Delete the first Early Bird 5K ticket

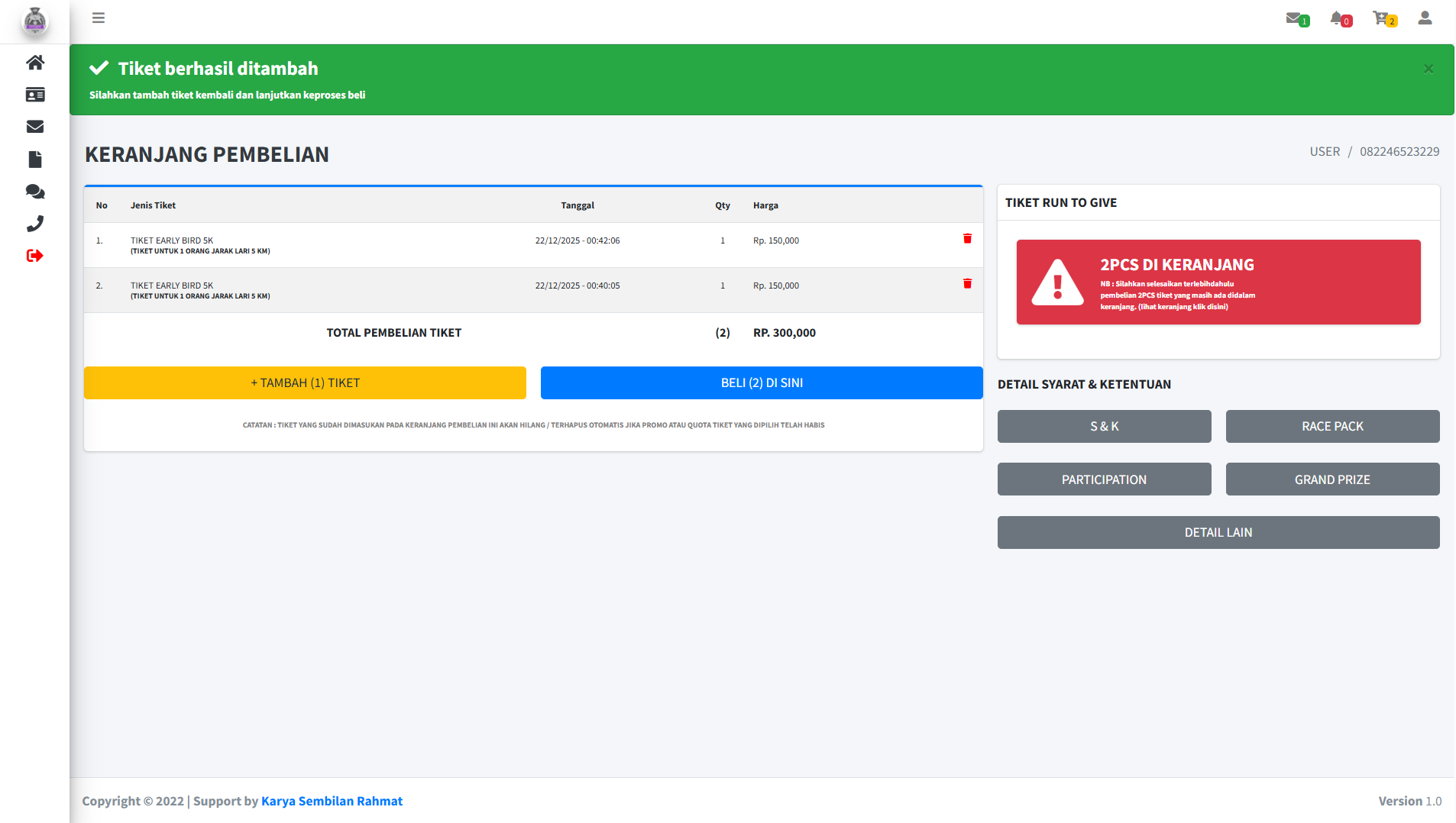point(967,239)
